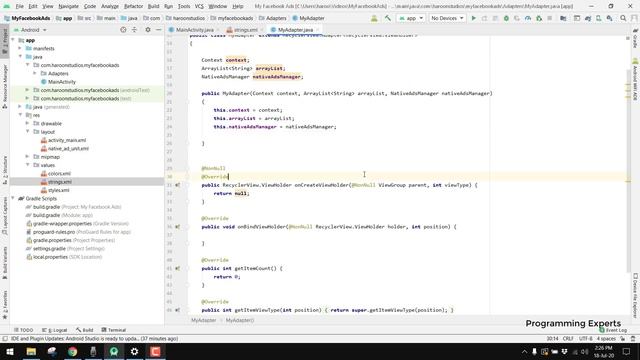The height and width of the screenshot is (360, 640).
Task: Run the app with green play button
Action: [473, 18]
